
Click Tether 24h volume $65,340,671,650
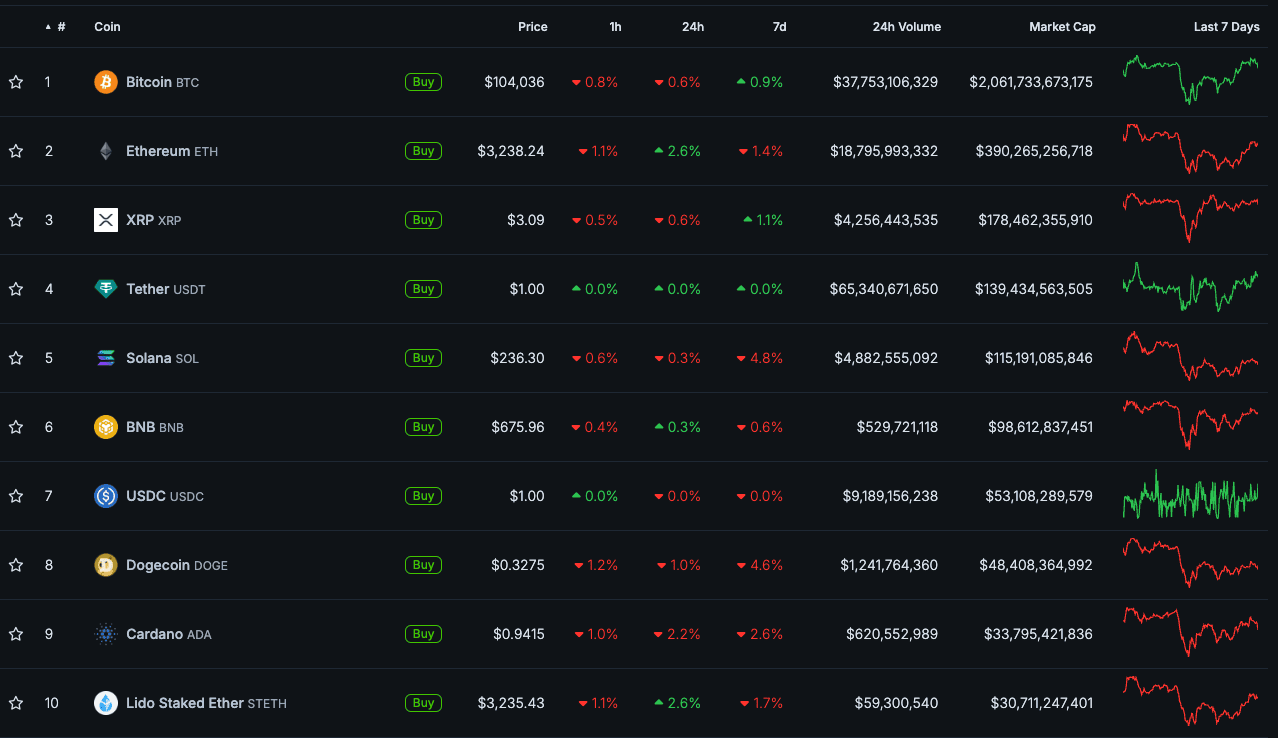(884, 289)
